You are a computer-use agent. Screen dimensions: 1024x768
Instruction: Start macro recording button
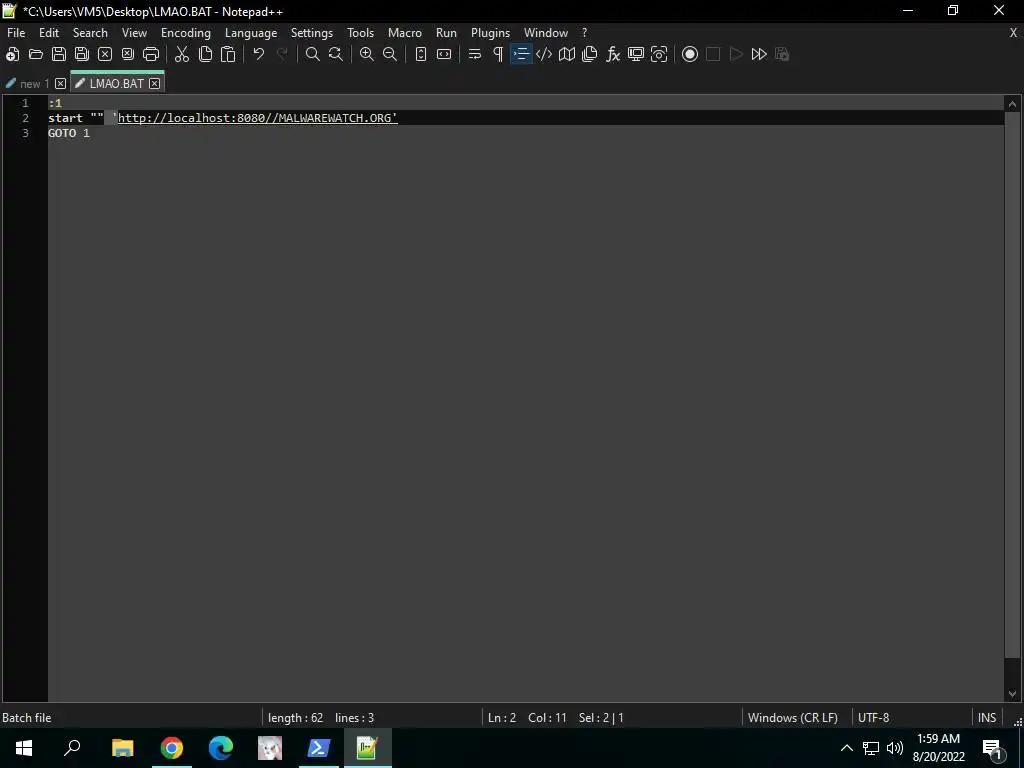point(690,54)
